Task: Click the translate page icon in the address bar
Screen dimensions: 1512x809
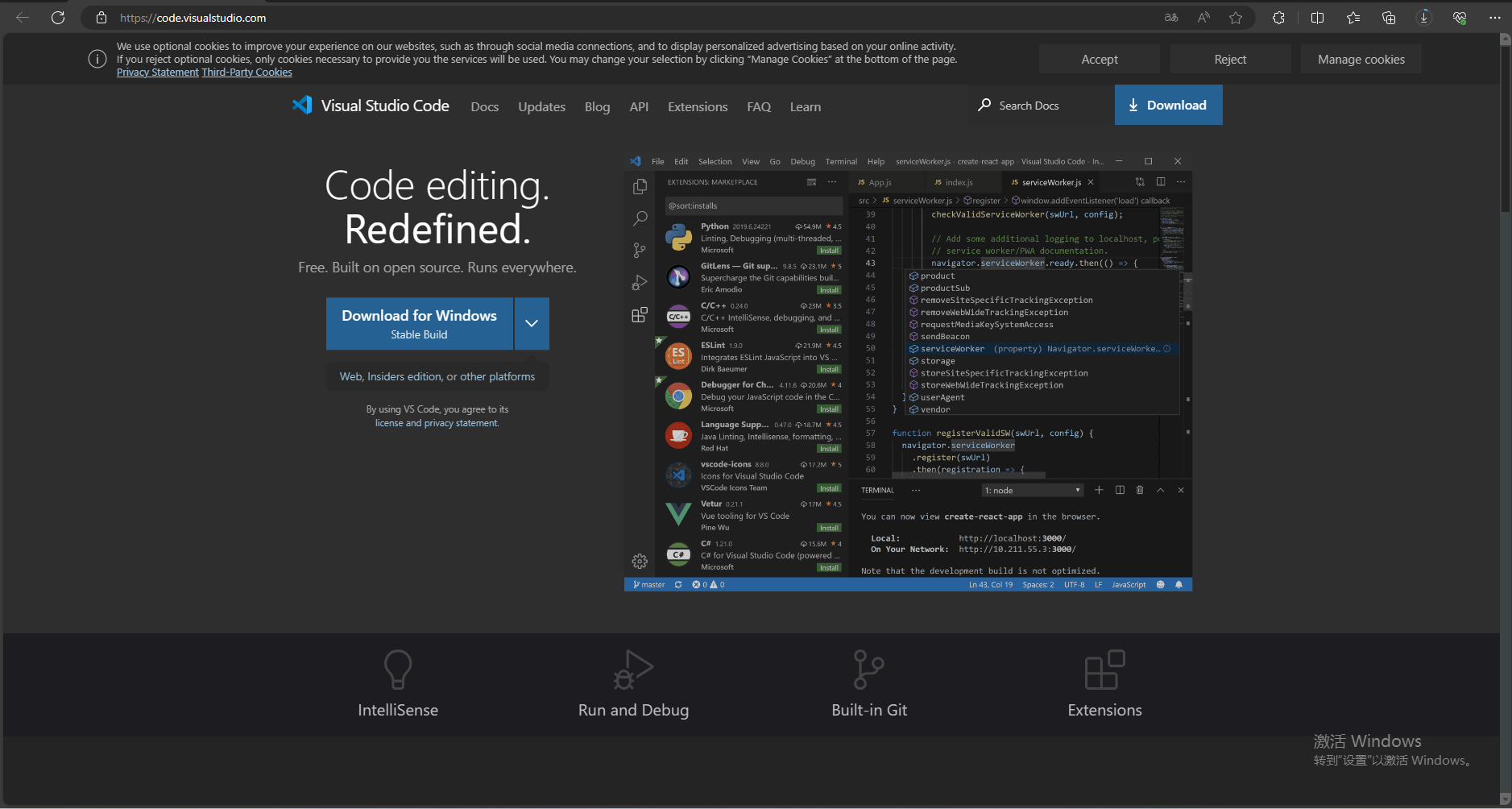Action: (1171, 17)
